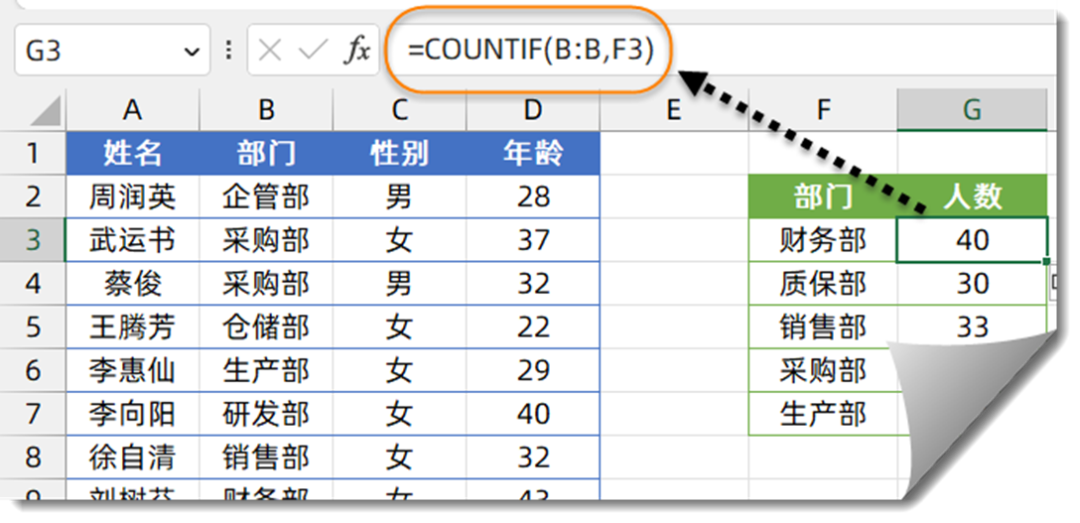Expand the Name Box dropdown arrow

click(x=192, y=51)
